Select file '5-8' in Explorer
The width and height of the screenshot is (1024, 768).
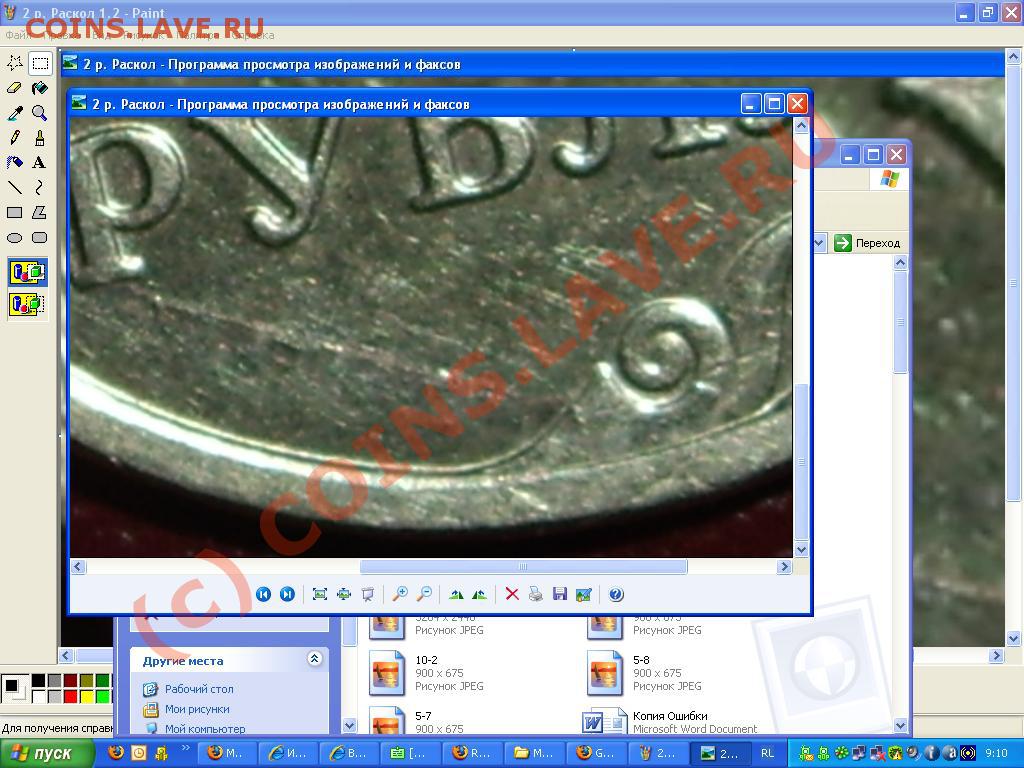(x=644, y=673)
